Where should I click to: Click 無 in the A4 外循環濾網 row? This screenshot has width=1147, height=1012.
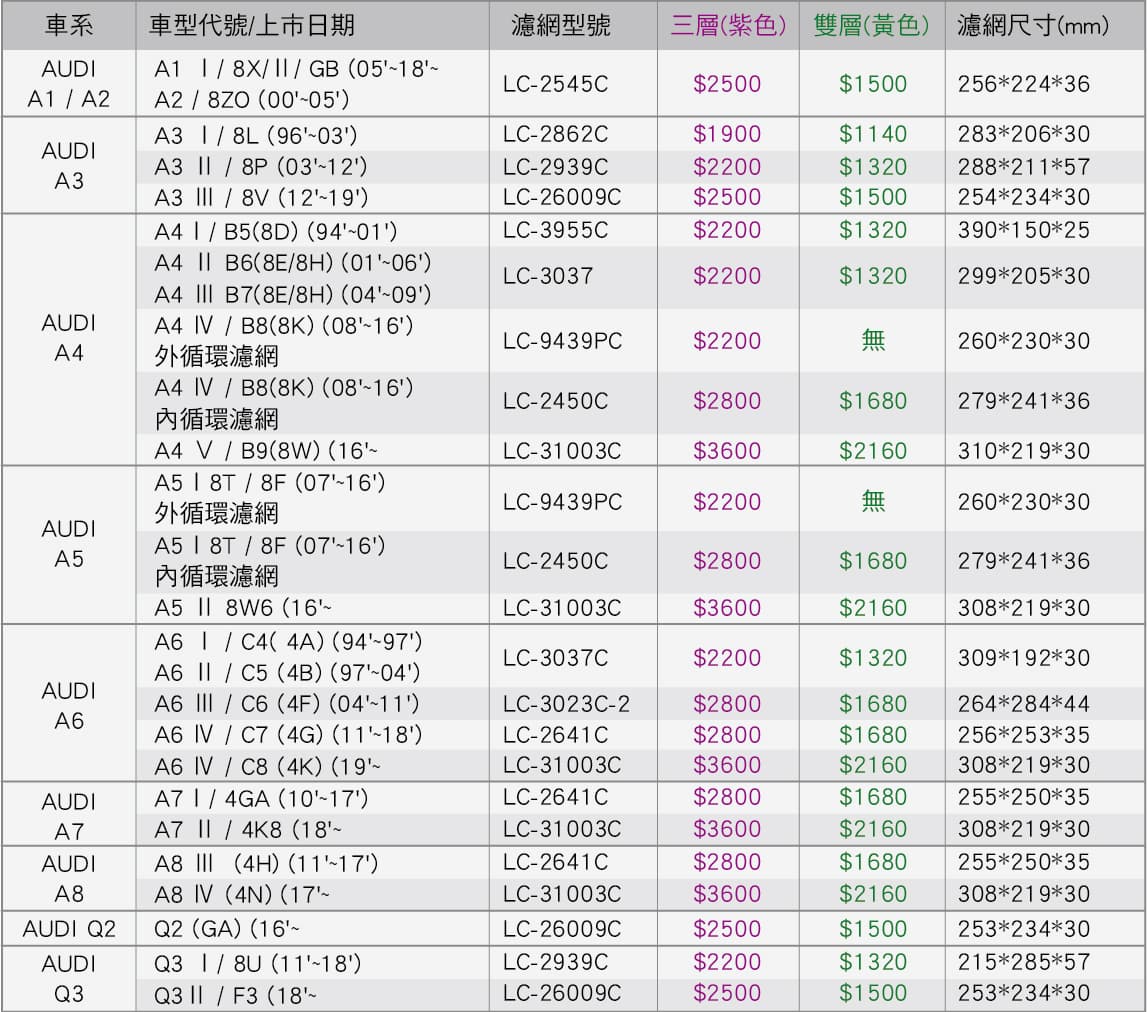pyautogui.click(x=873, y=340)
